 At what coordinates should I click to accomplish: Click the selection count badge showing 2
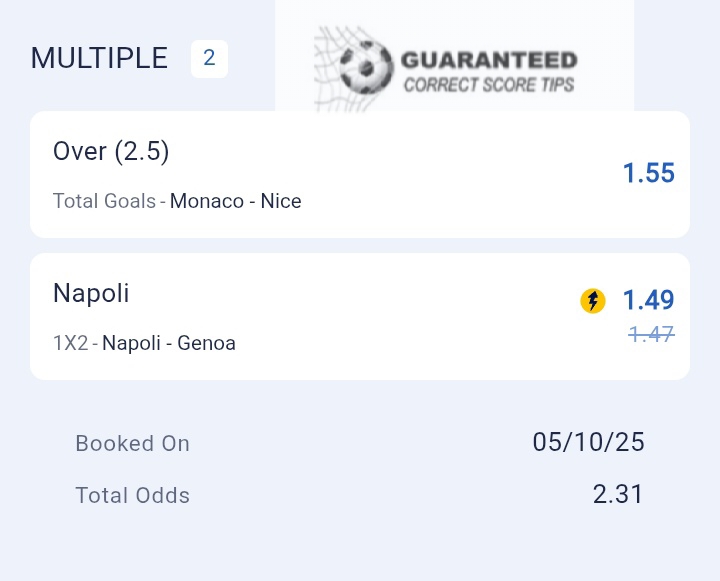point(209,58)
